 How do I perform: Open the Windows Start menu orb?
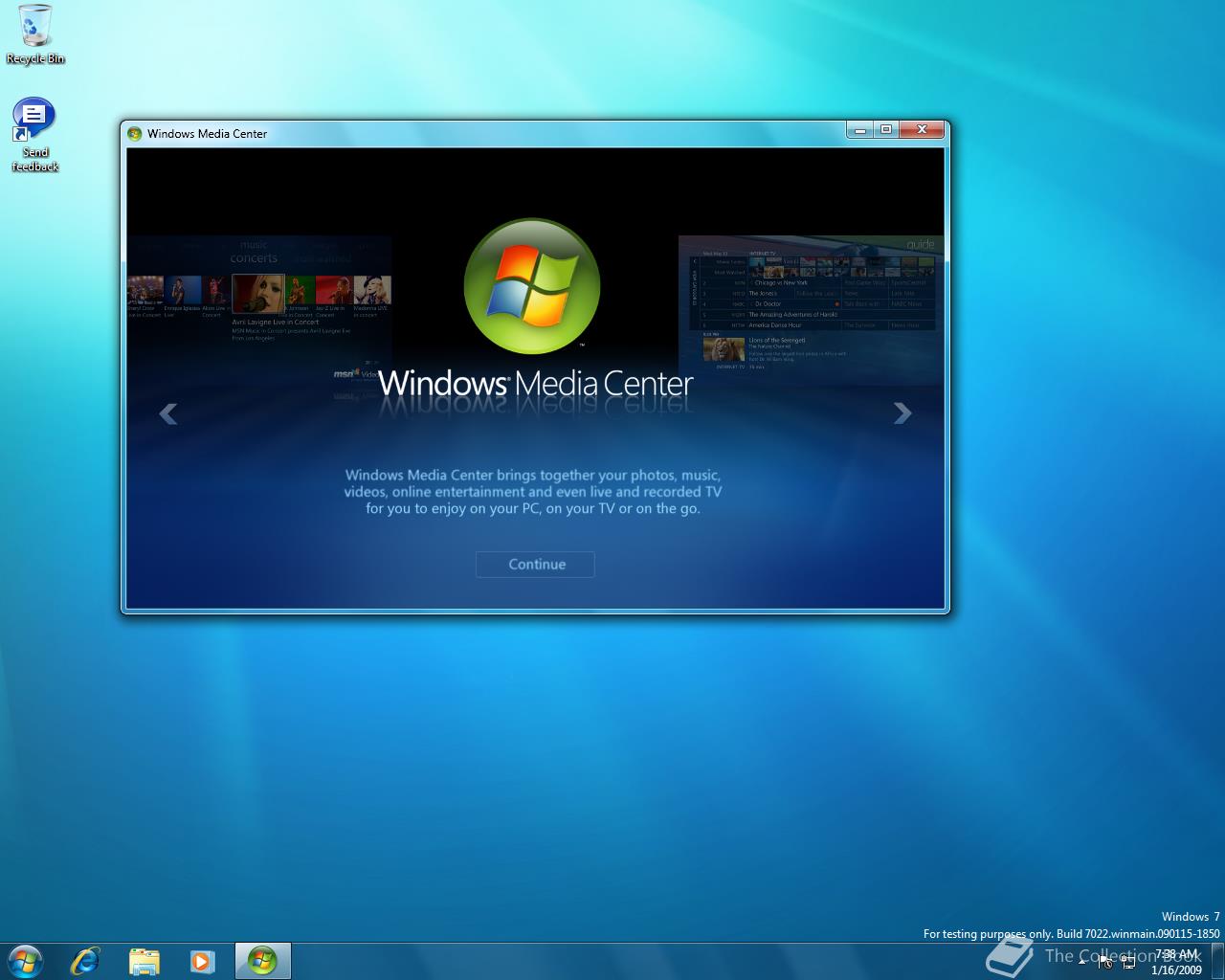pos(25,961)
